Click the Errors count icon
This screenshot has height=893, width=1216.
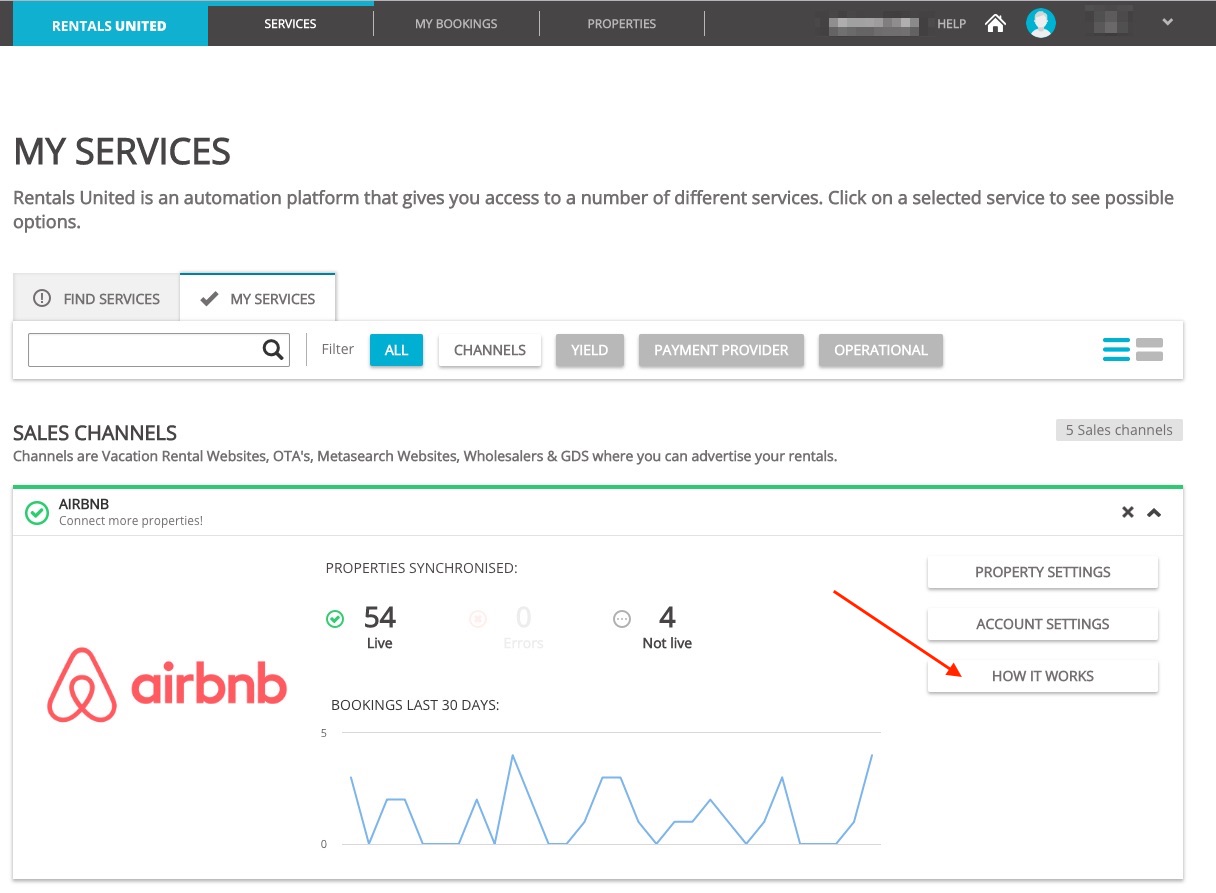tap(477, 619)
